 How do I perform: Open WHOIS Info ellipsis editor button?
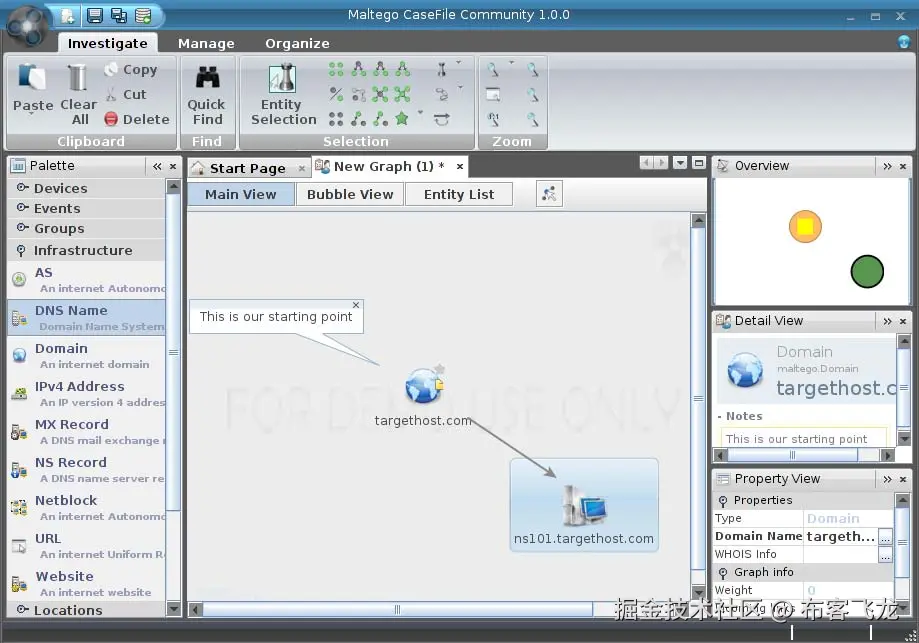[886, 555]
